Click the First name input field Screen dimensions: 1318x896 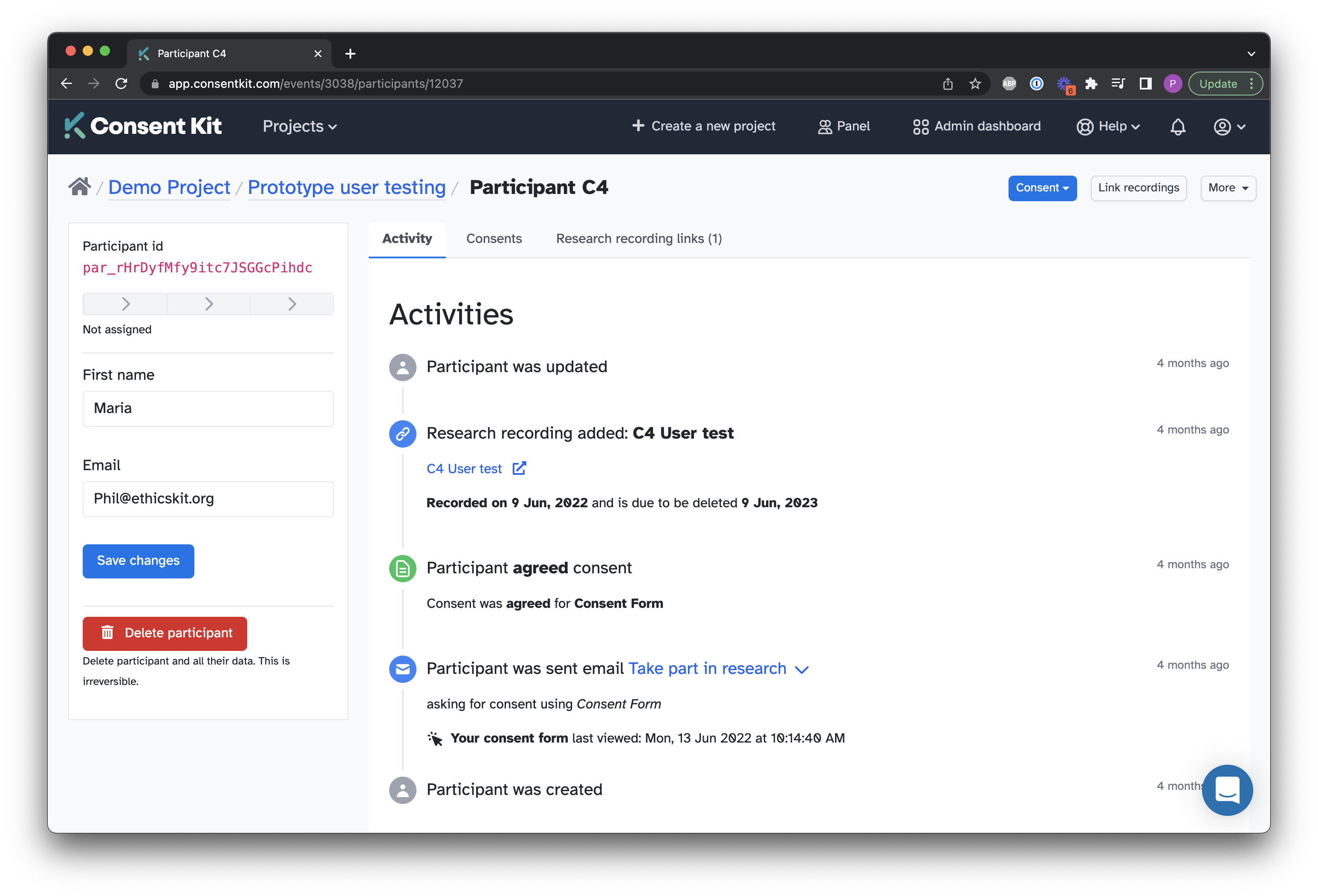point(208,408)
